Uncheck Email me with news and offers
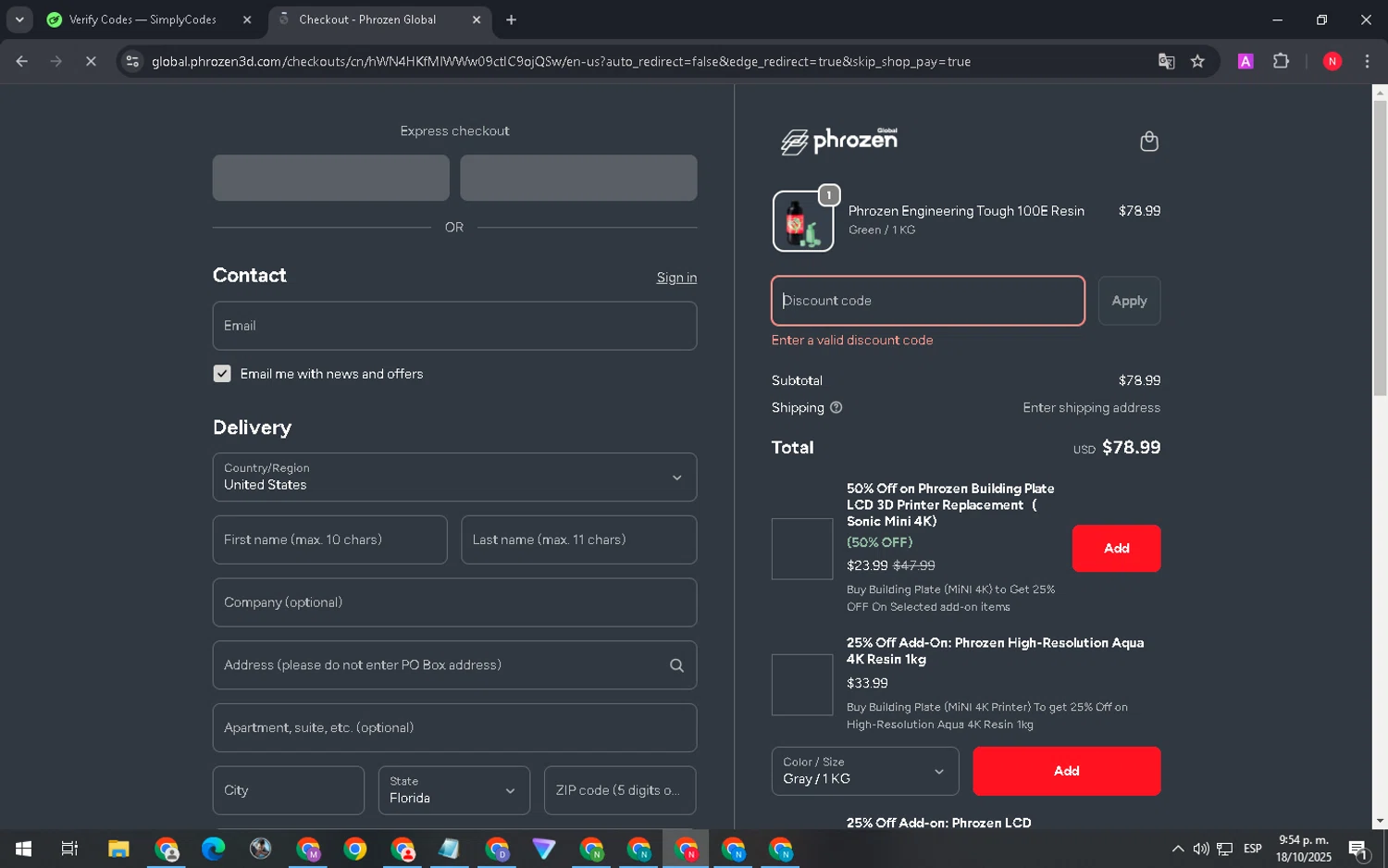Screen dimensions: 1388x868 pyautogui.click(x=222, y=374)
